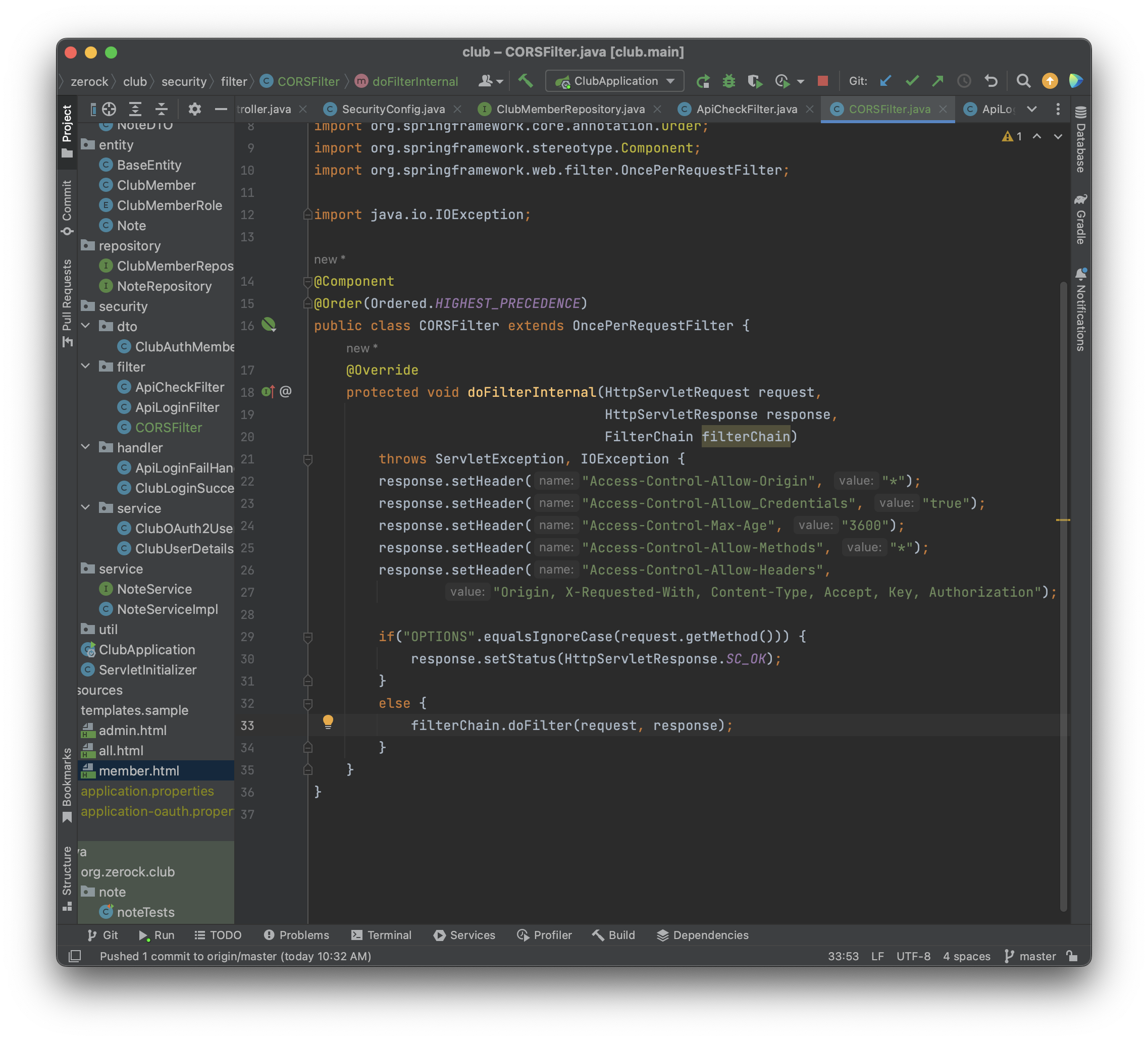
Task: Open the TODO tool window button
Action: tap(218, 935)
